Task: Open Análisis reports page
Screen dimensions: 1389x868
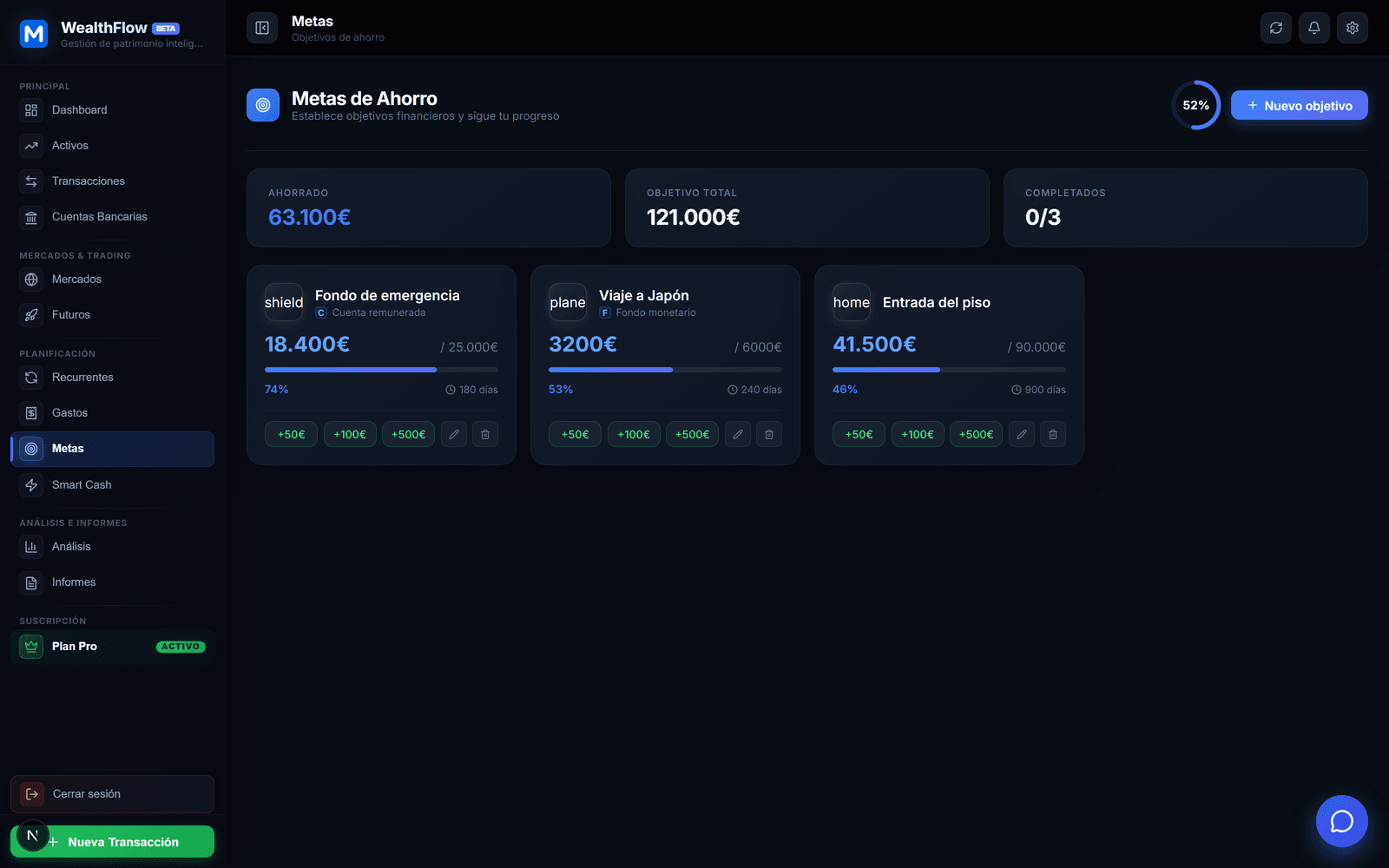Action: click(x=112, y=547)
